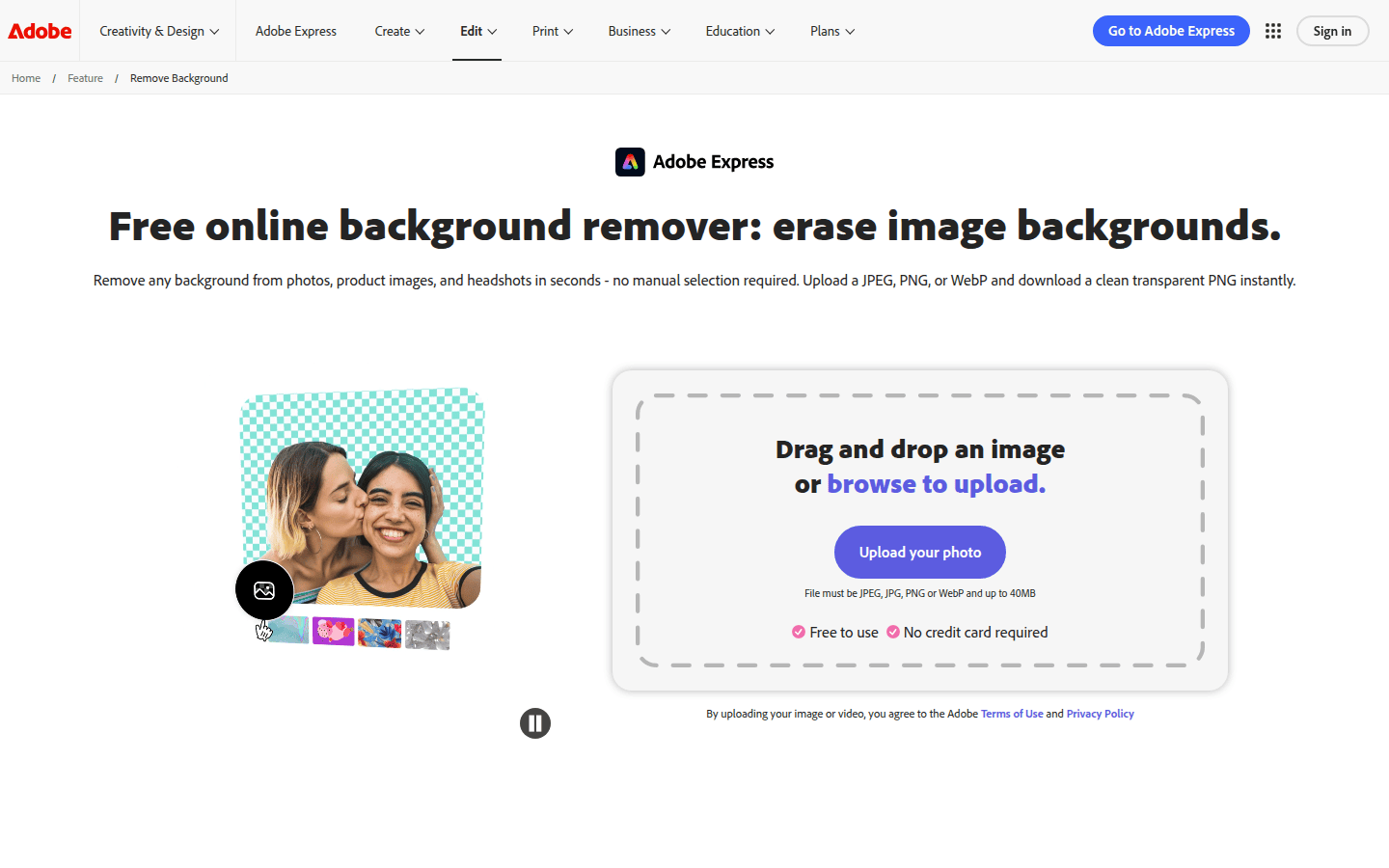Open the Create dropdown

[399, 31]
